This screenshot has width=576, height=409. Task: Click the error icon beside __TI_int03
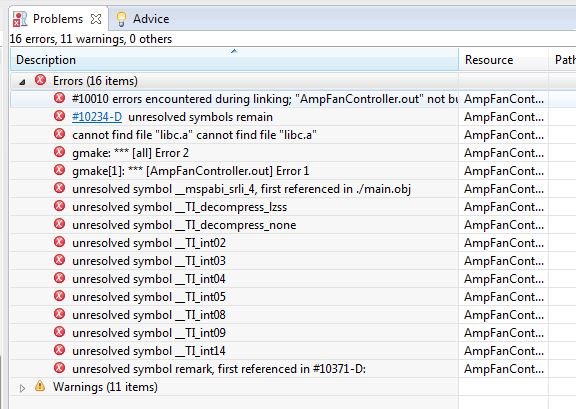(x=59, y=260)
